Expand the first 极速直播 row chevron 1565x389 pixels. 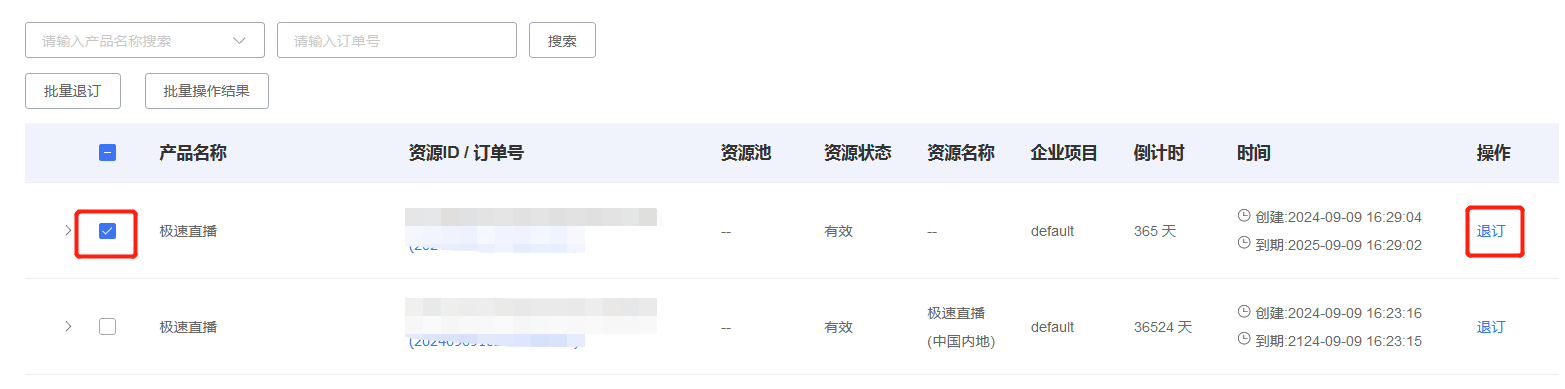point(68,230)
